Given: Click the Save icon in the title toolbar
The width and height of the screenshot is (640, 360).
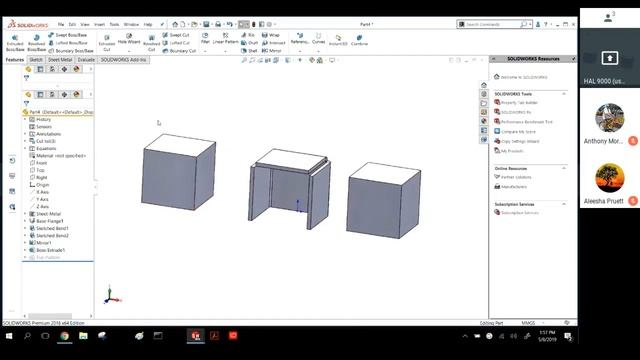Looking at the screenshot, I should point(207,24).
